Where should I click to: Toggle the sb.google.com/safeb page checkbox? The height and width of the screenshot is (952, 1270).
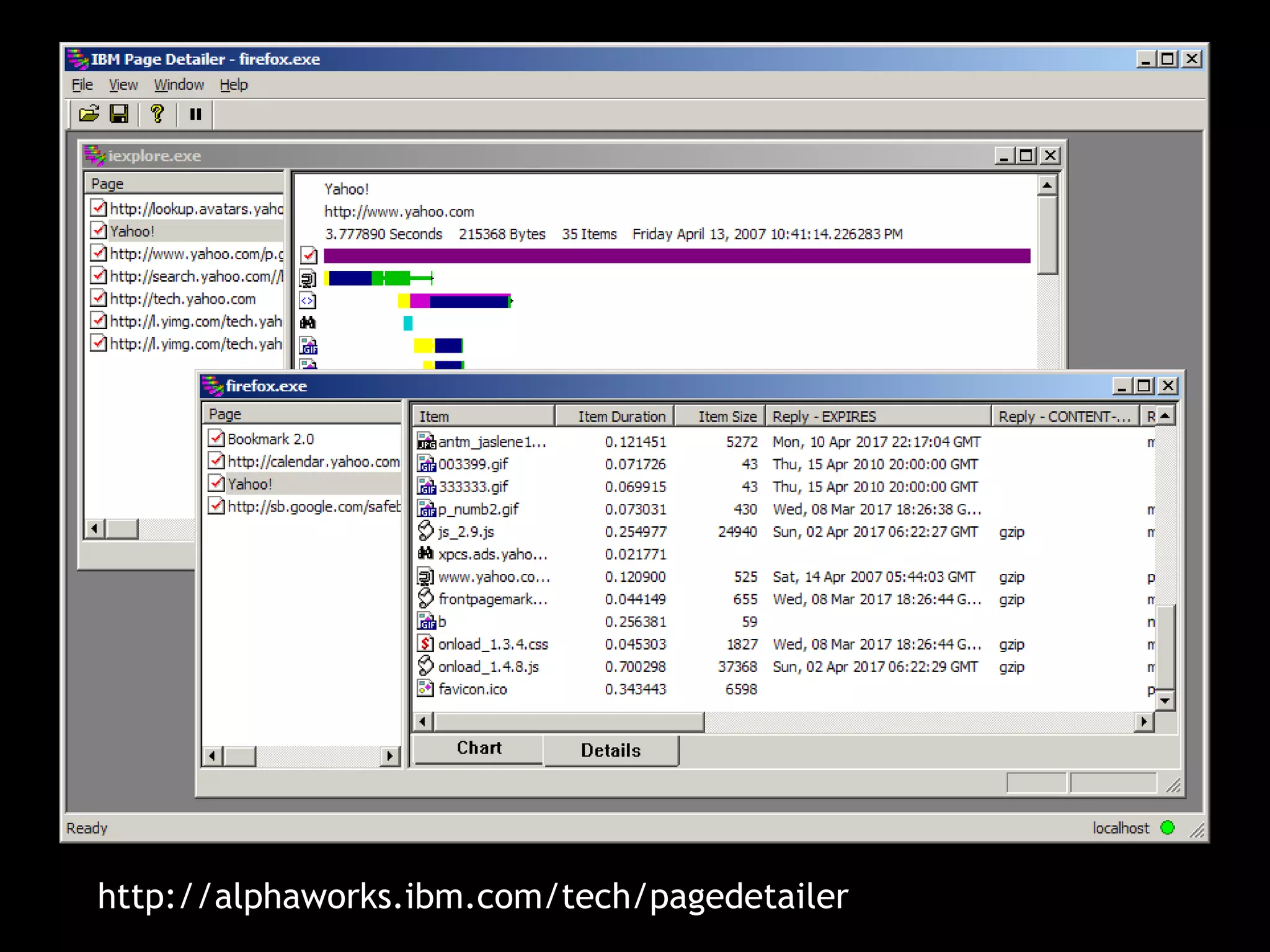216,506
